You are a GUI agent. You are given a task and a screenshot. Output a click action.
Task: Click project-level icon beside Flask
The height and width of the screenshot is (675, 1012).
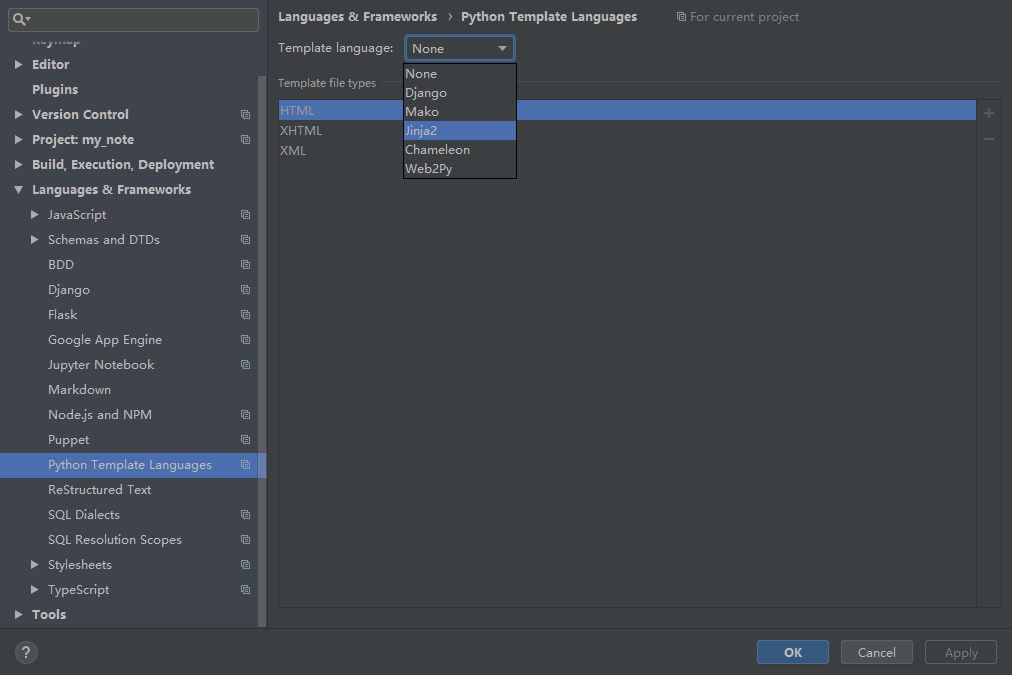click(245, 314)
